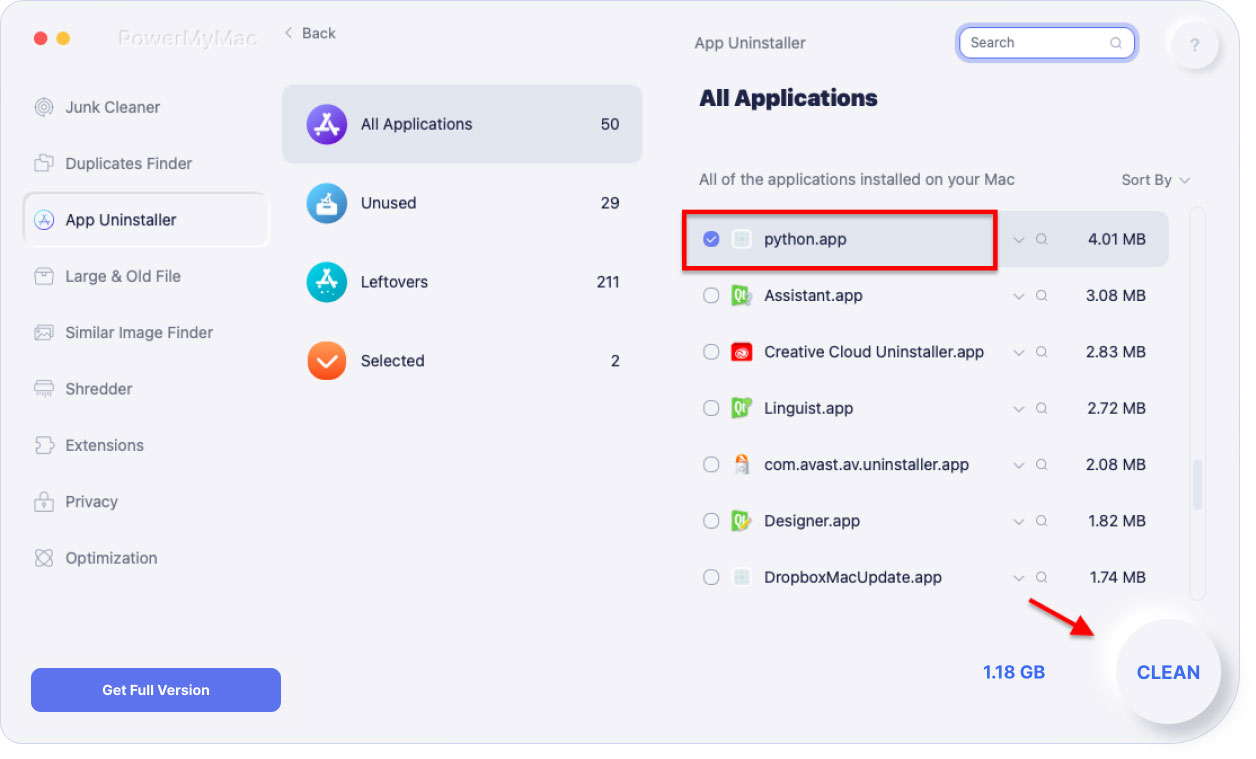
Task: Expand com.avast.av.uninstaller.app details chevron
Action: click(1019, 465)
